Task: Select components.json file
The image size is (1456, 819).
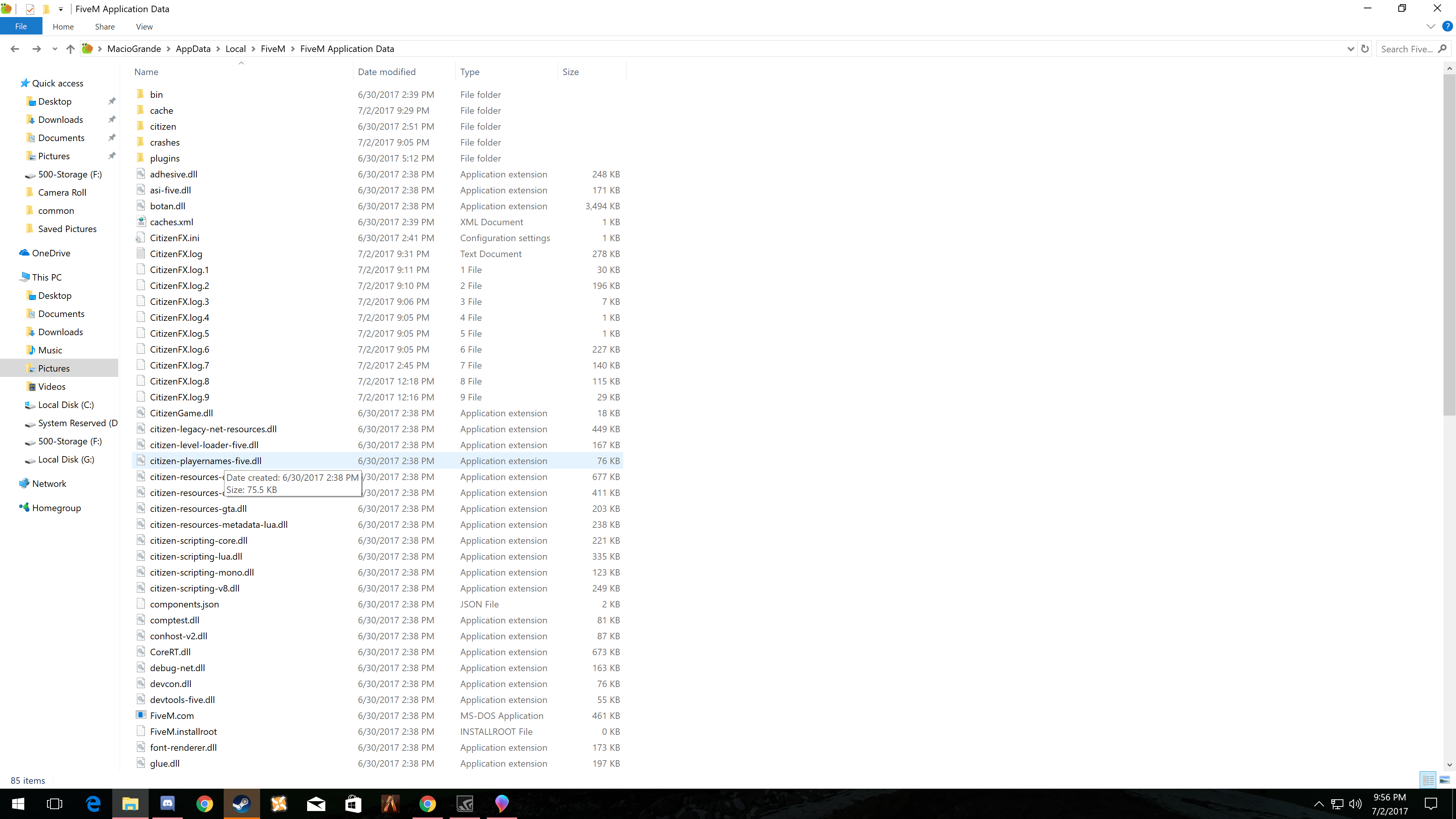Action: [x=184, y=604]
